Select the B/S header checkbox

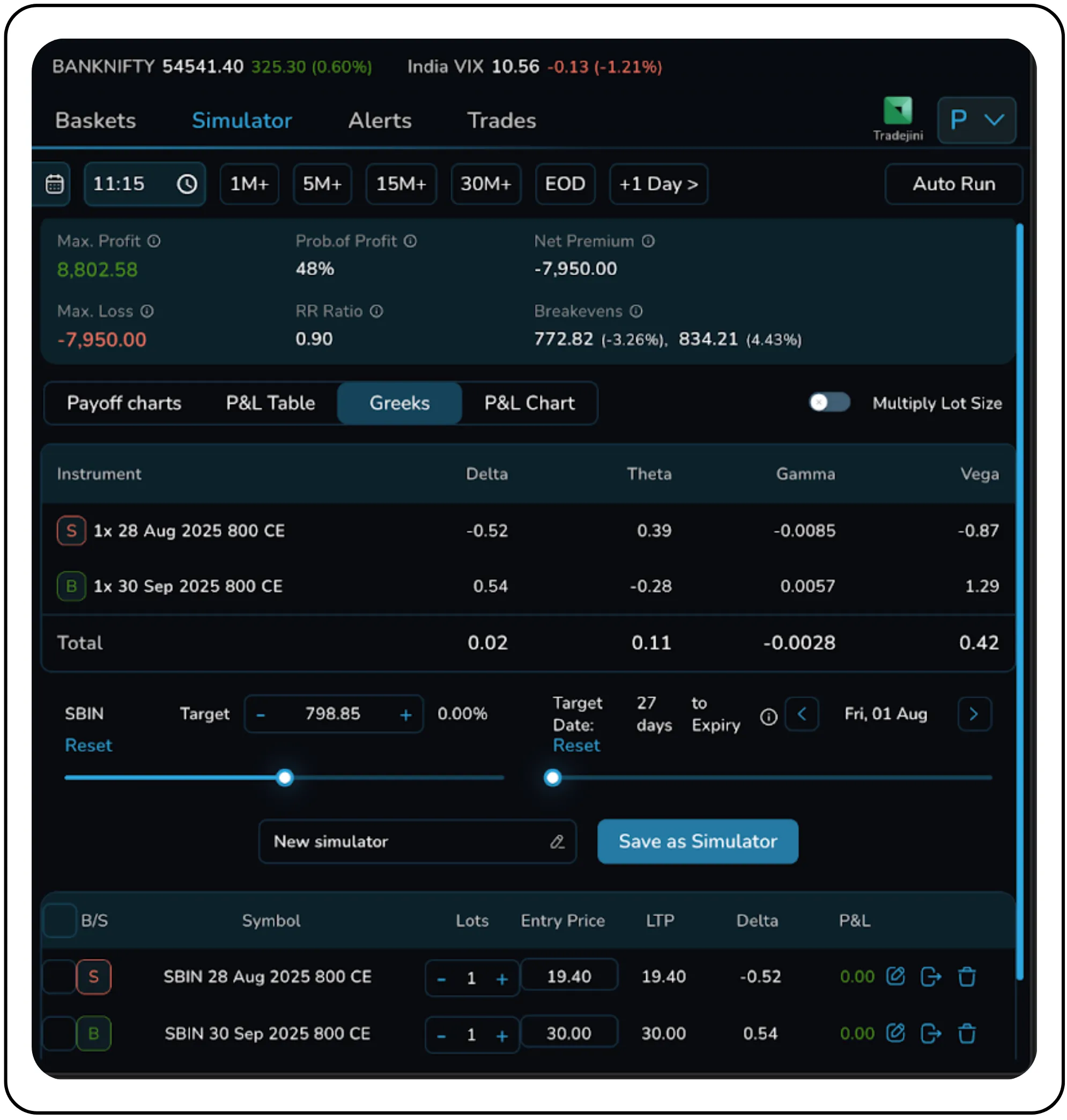pyautogui.click(x=60, y=921)
